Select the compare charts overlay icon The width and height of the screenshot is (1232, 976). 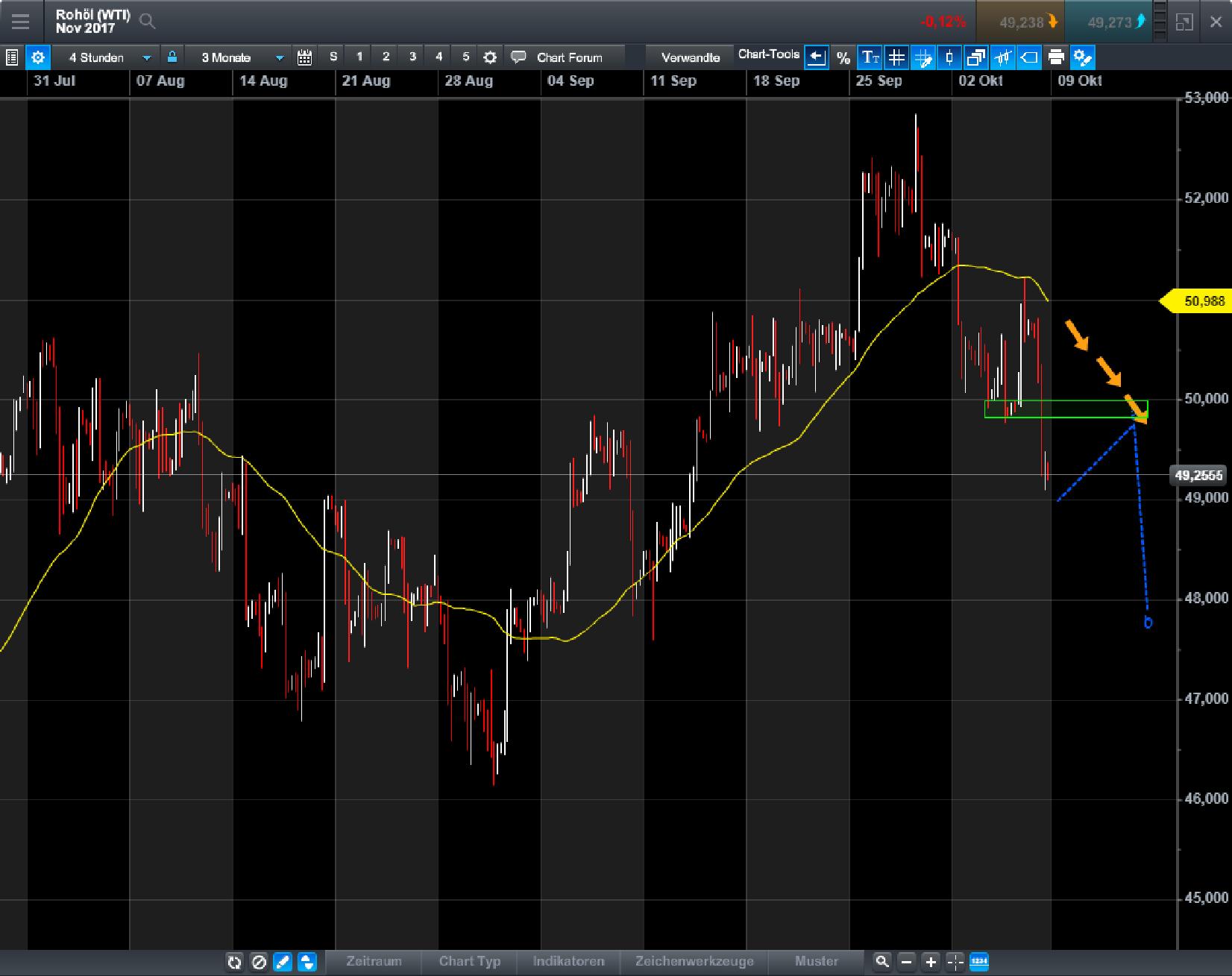pos(976,57)
